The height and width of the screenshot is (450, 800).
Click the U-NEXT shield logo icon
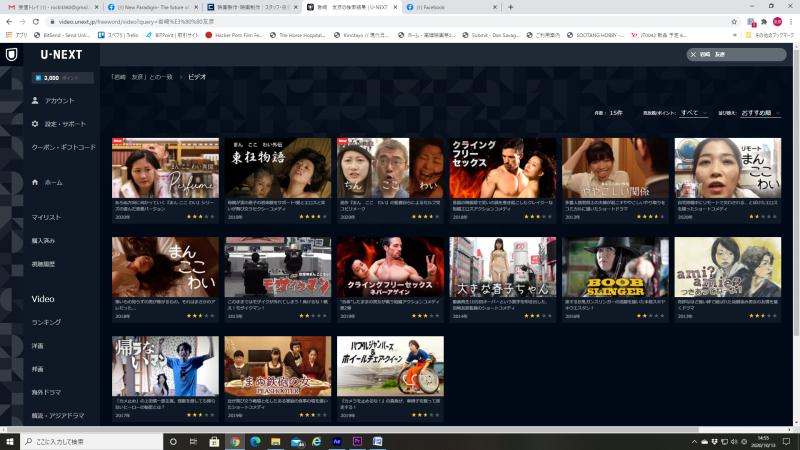[11, 54]
